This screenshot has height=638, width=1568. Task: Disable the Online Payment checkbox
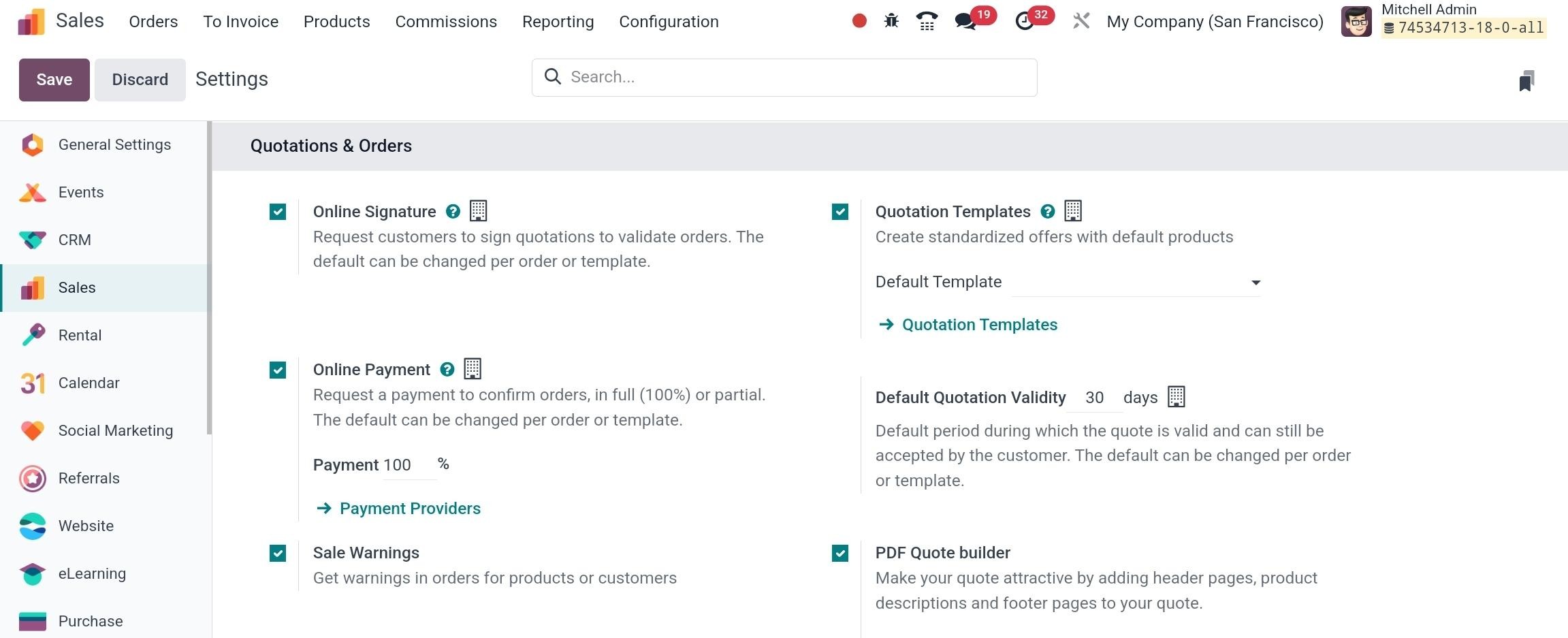pos(278,370)
